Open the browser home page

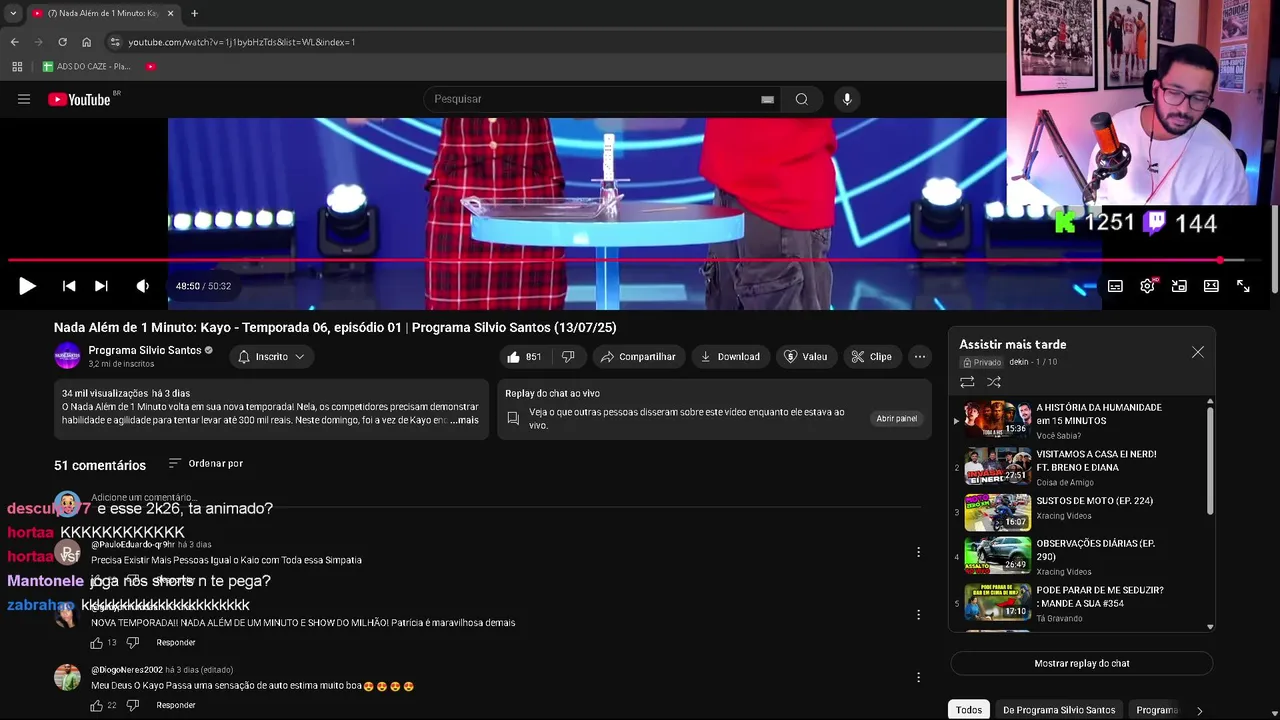(x=86, y=42)
